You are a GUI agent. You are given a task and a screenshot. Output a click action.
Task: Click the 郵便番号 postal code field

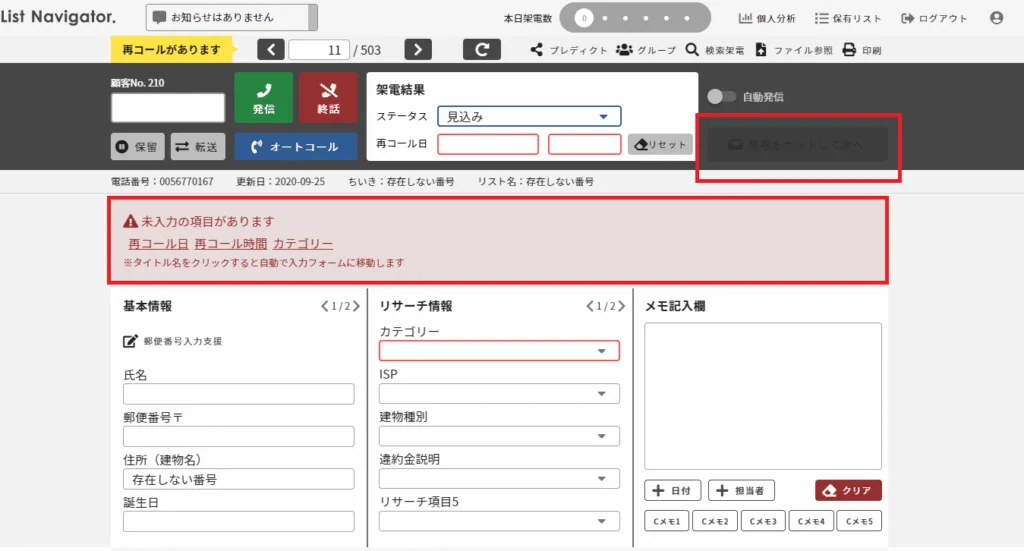tap(238, 436)
